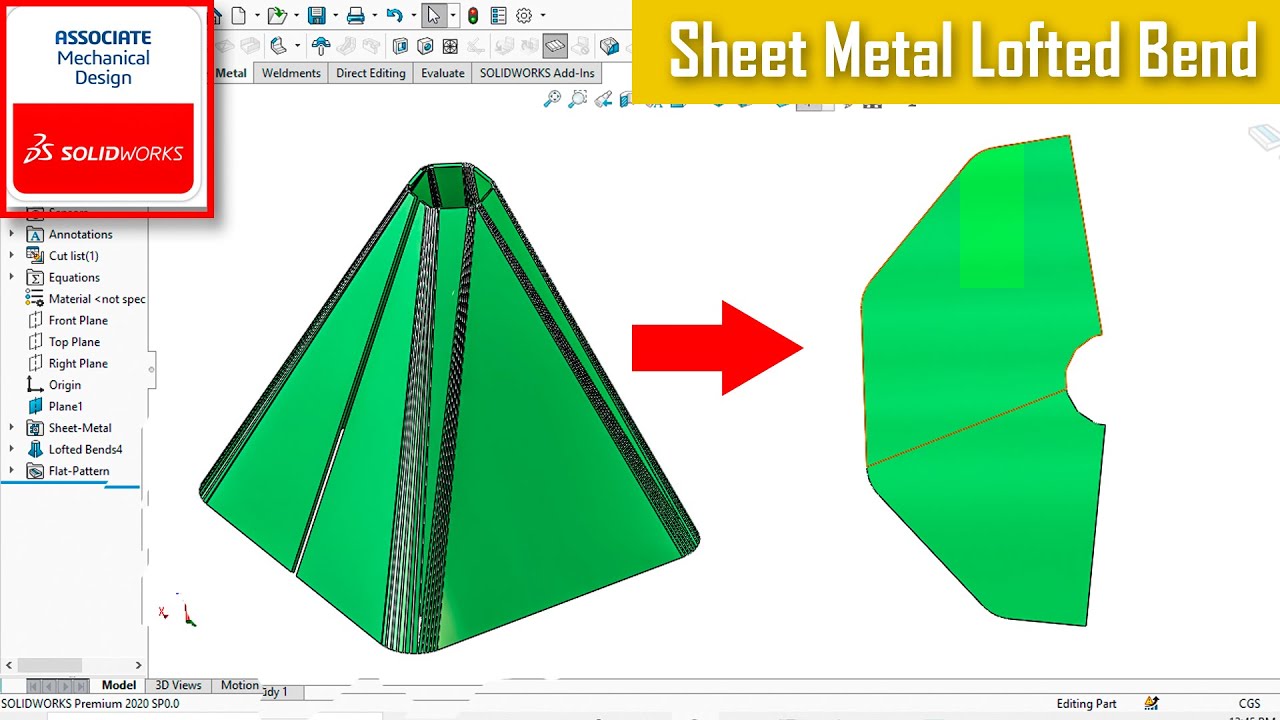Click the Undo arrow icon

coord(395,15)
